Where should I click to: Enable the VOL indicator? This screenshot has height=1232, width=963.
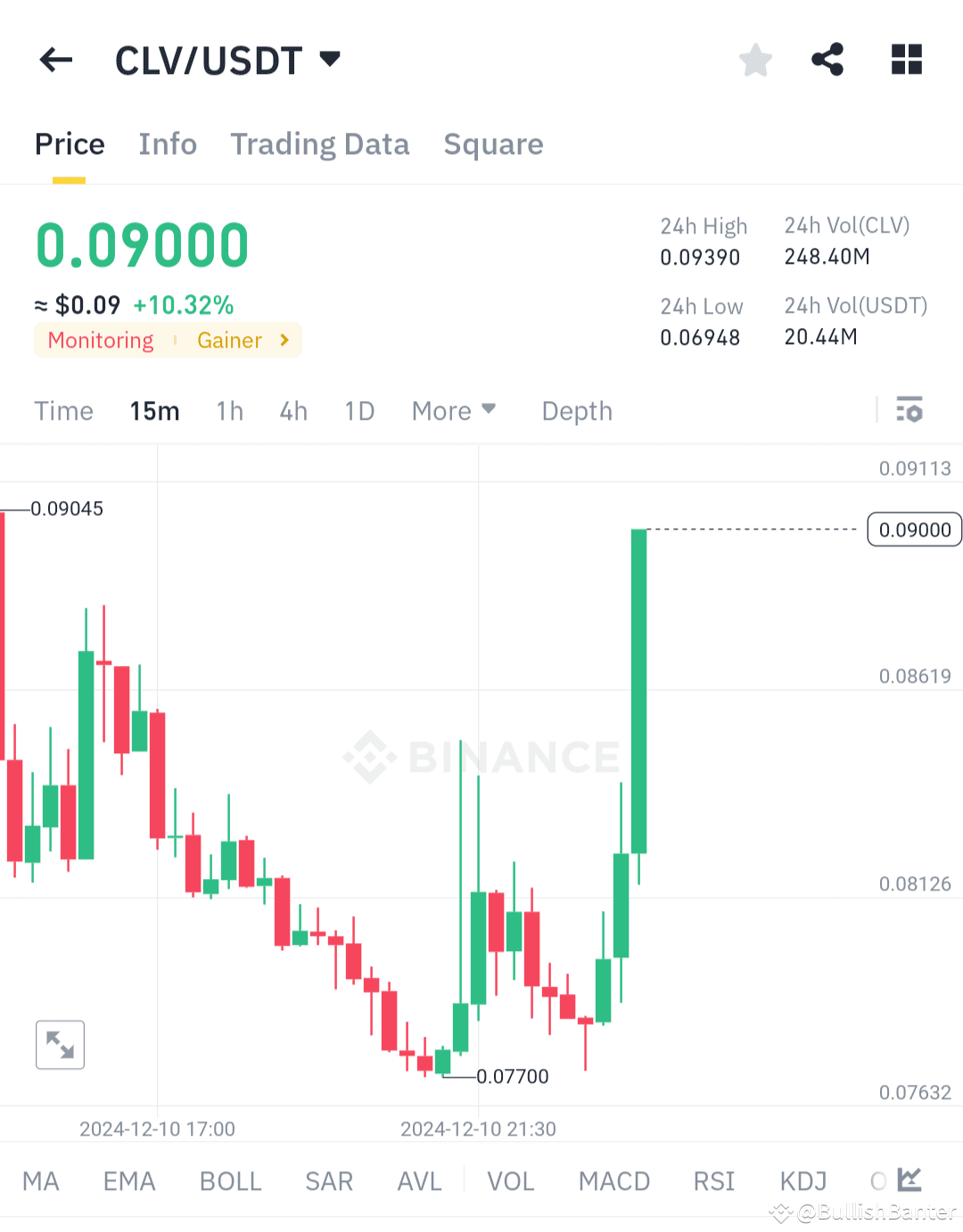(x=510, y=1179)
